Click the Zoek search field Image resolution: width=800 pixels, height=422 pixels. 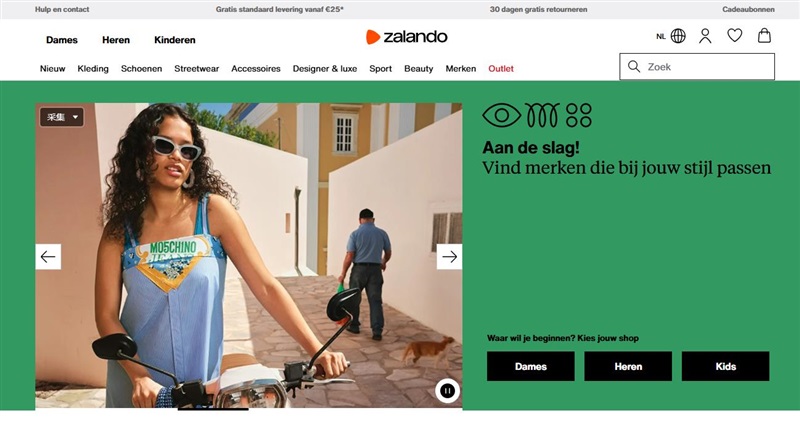(x=697, y=67)
